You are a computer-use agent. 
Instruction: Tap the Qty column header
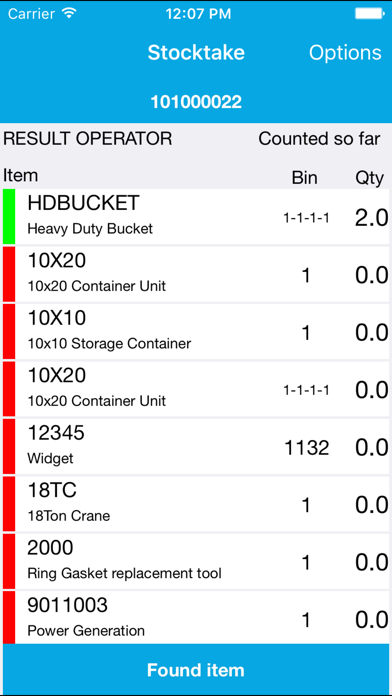[x=369, y=178]
